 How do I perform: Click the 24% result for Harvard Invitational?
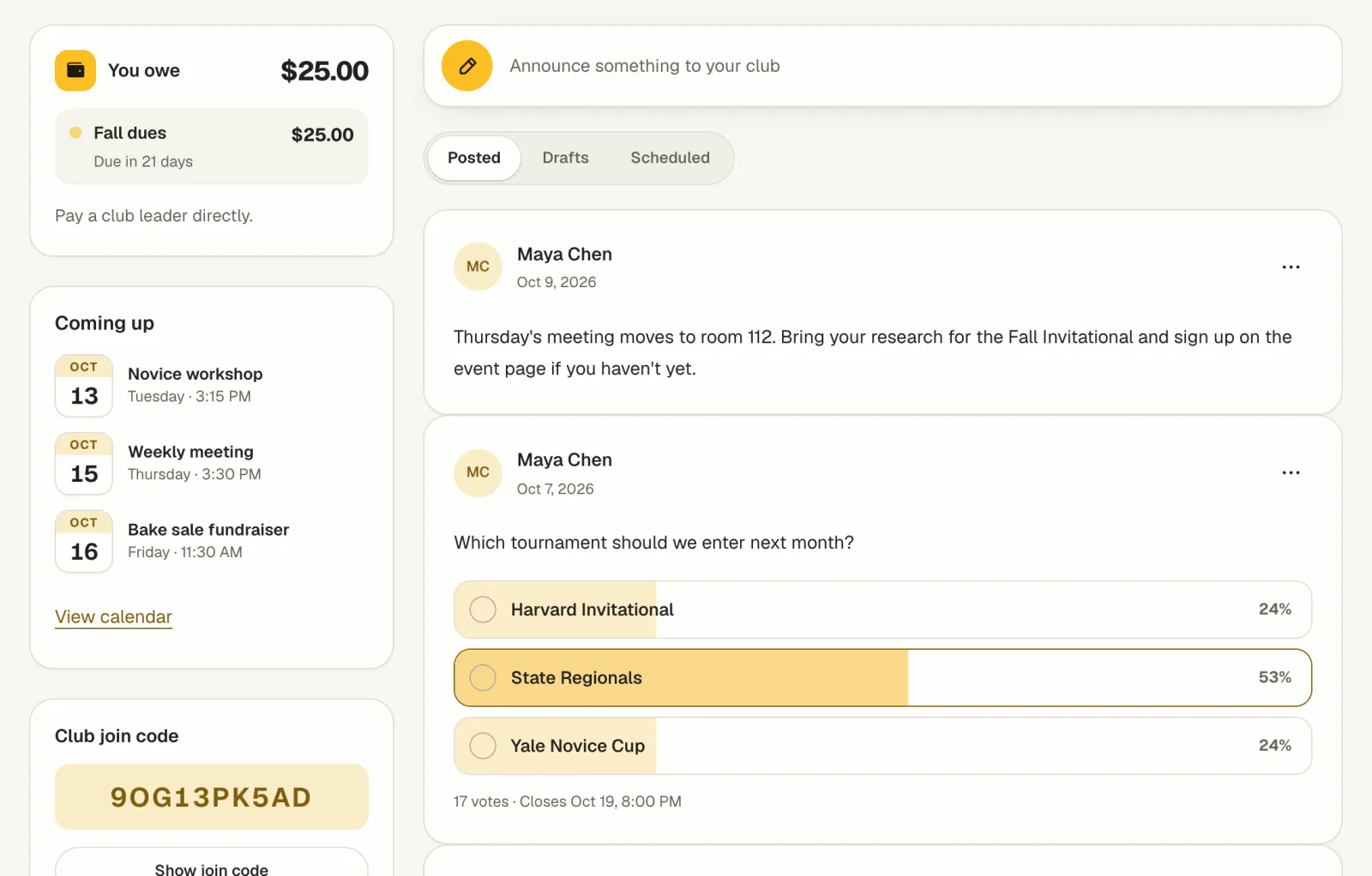(x=1275, y=609)
